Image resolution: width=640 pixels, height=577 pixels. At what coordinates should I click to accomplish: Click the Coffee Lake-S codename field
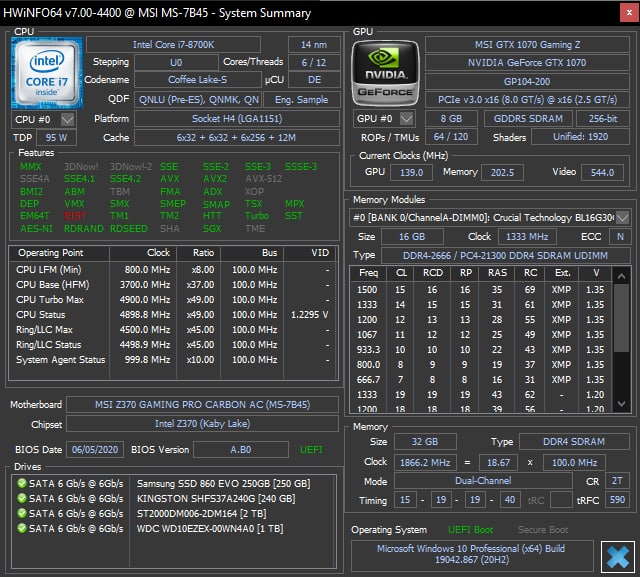(x=198, y=80)
